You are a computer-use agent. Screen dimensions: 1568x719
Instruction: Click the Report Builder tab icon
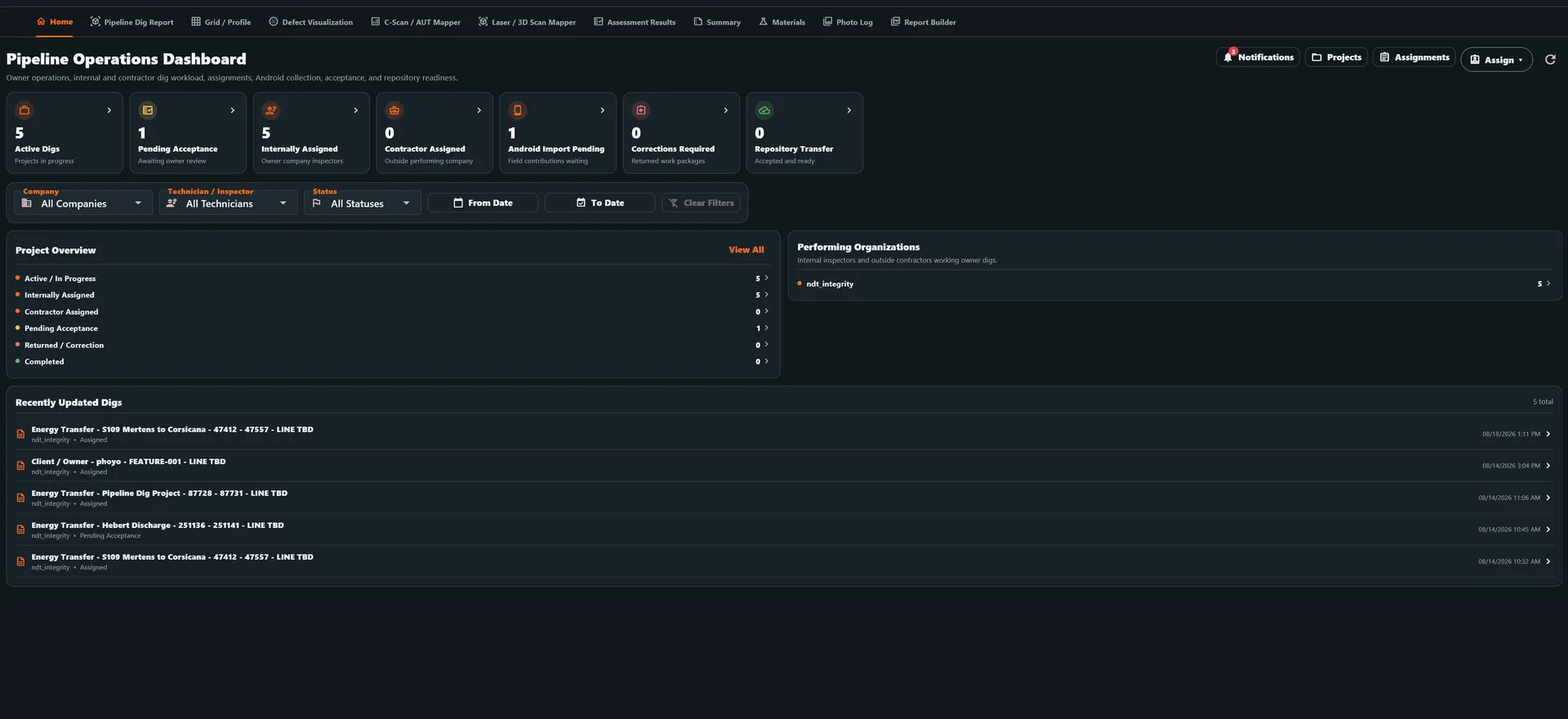895,22
